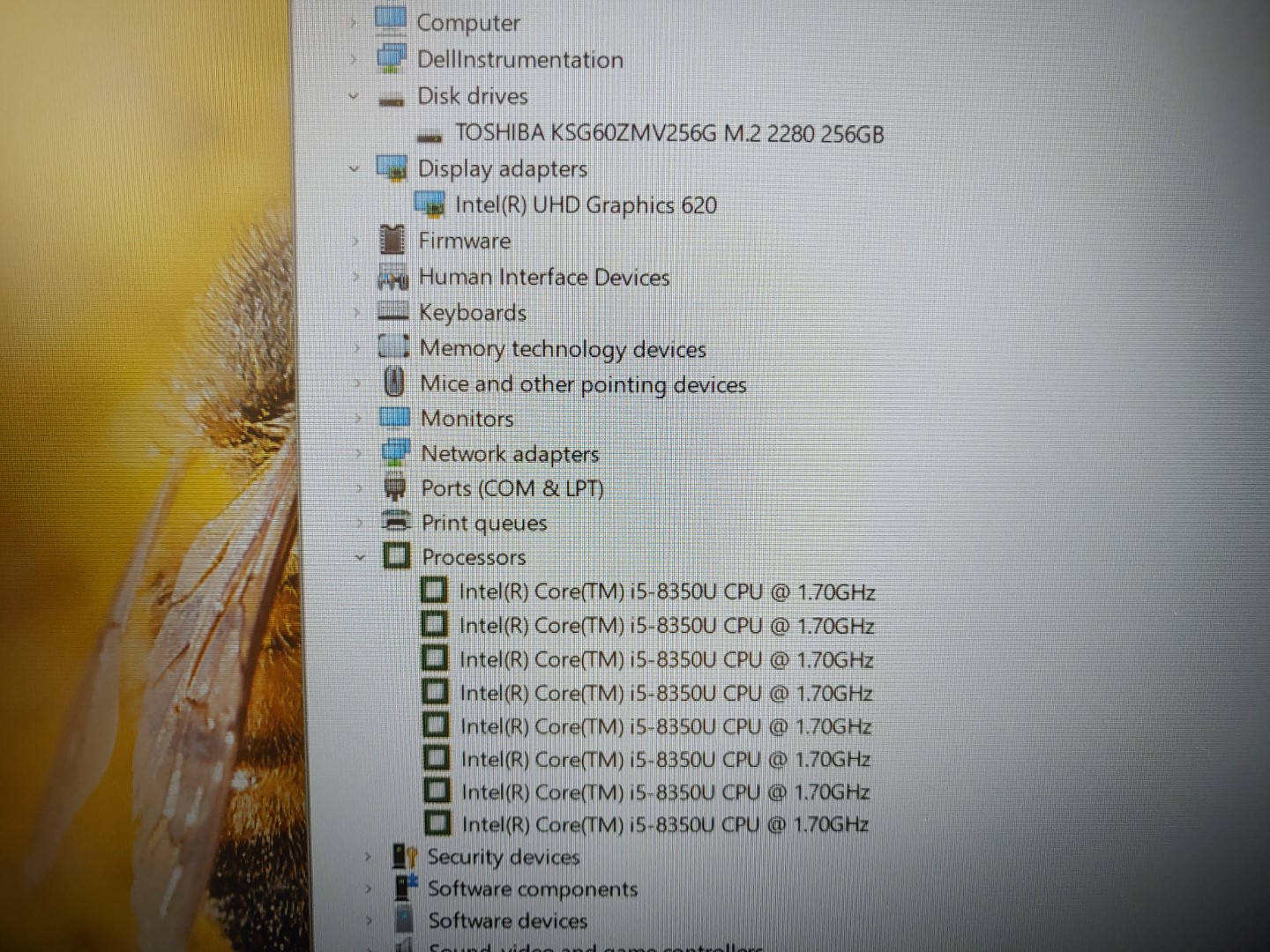Click the mouse icon for pointing devices
The height and width of the screenshot is (952, 1270).
click(x=395, y=383)
